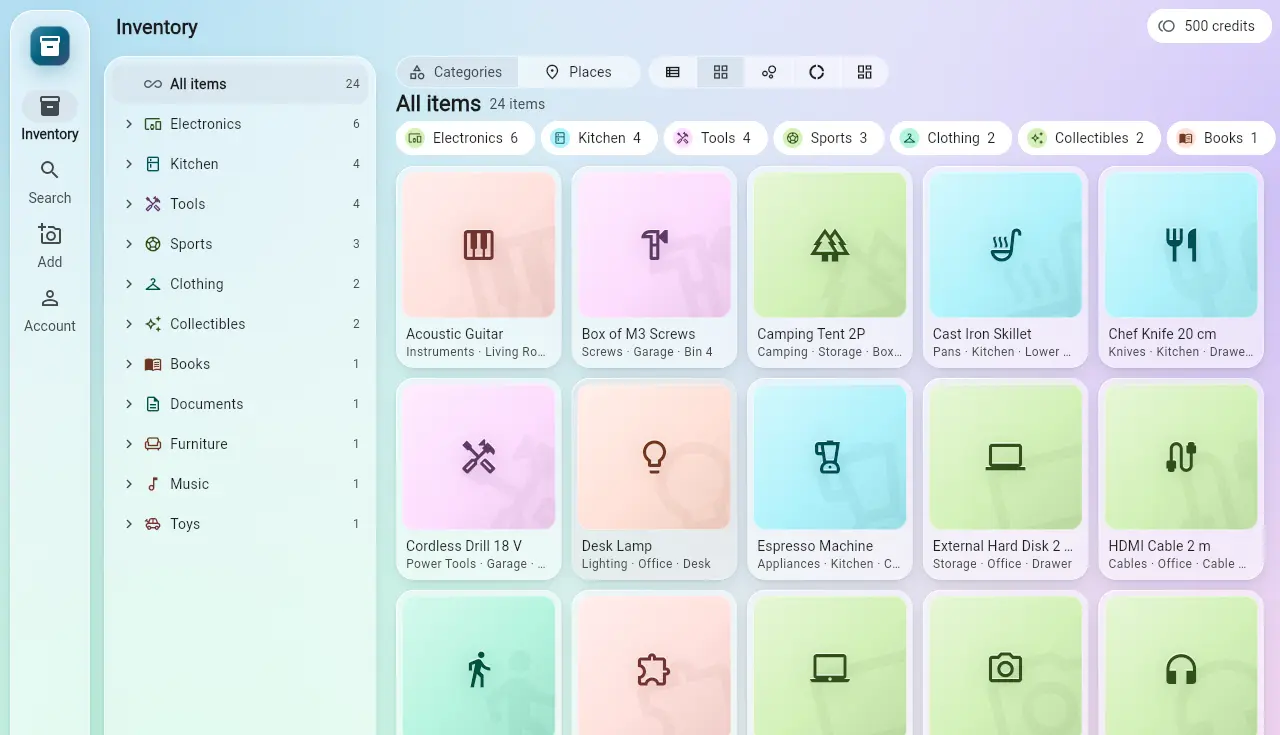
Task: Select the Documents category row
Action: click(240, 404)
